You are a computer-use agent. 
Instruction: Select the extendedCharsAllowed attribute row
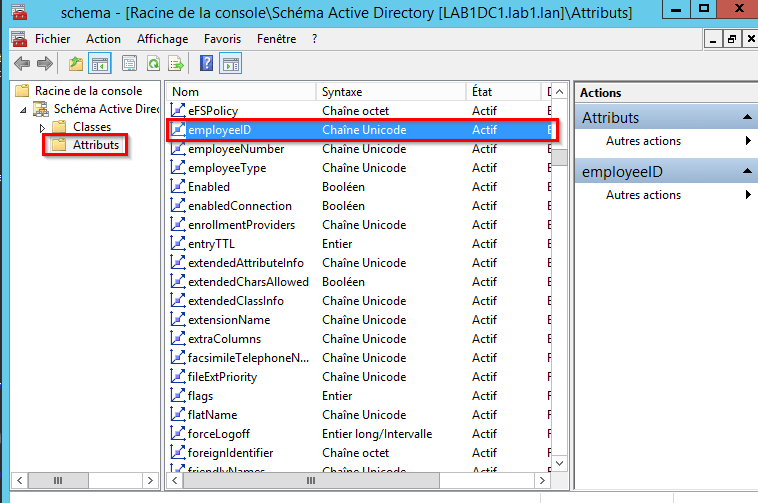[x=361, y=282]
